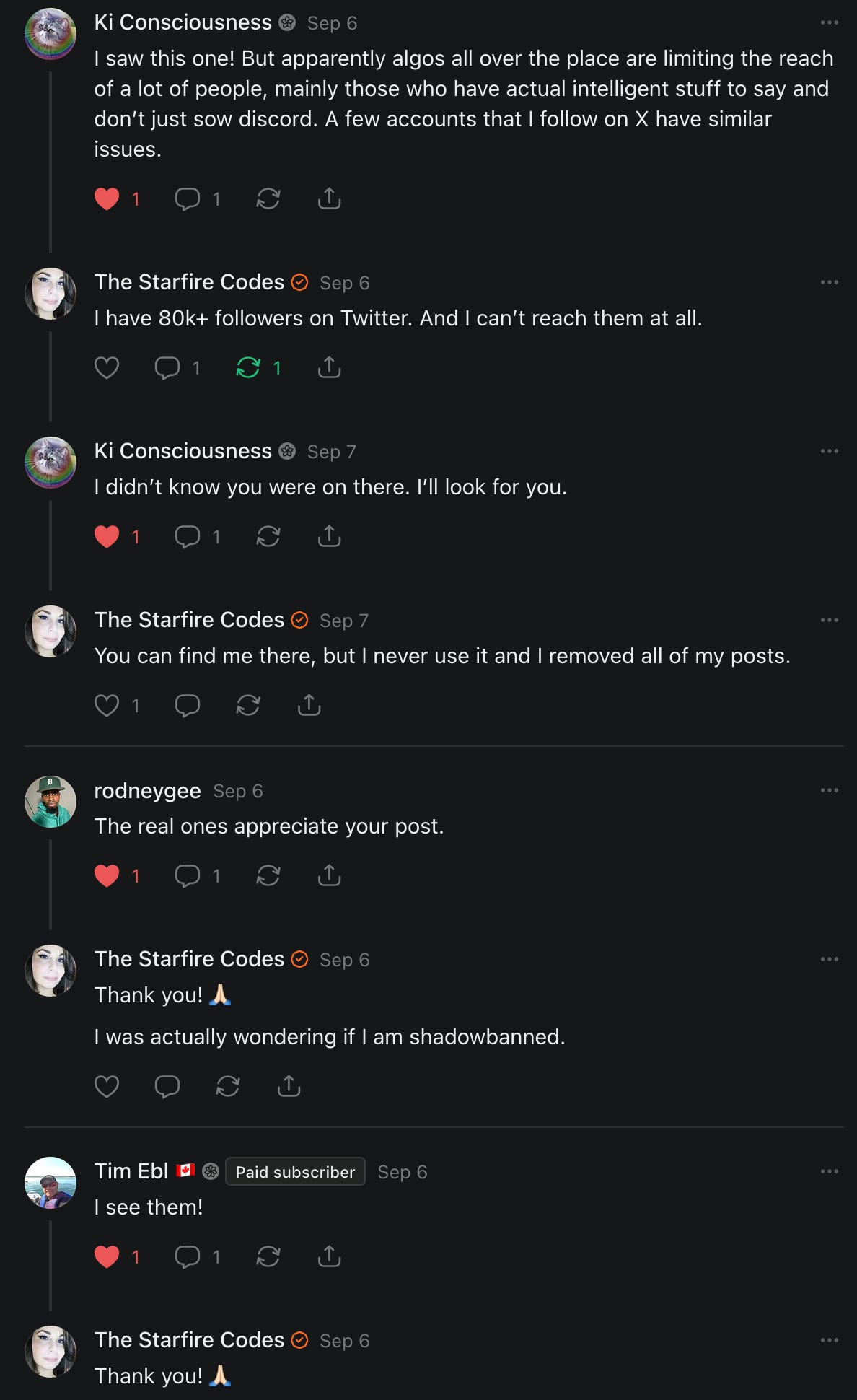The width and height of the screenshot is (857, 1400).
Task: Open more options for rodneygee's comment
Action: (829, 790)
